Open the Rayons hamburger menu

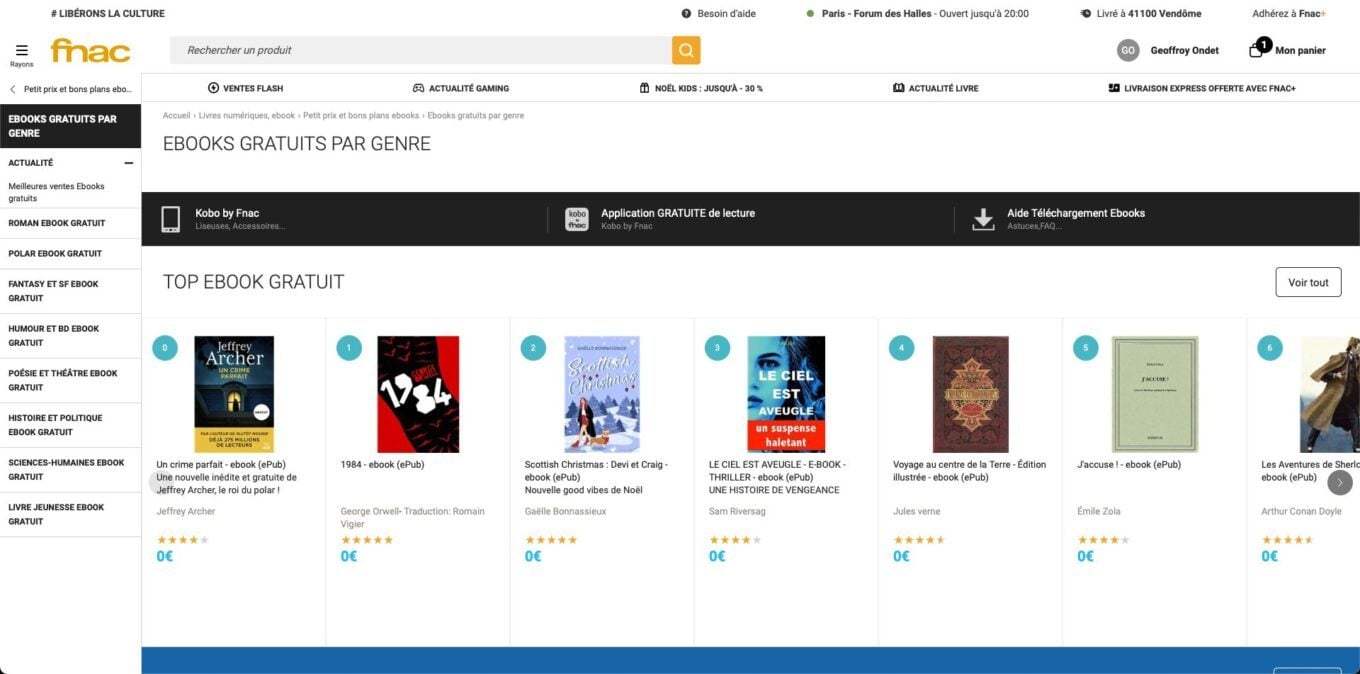22,53
